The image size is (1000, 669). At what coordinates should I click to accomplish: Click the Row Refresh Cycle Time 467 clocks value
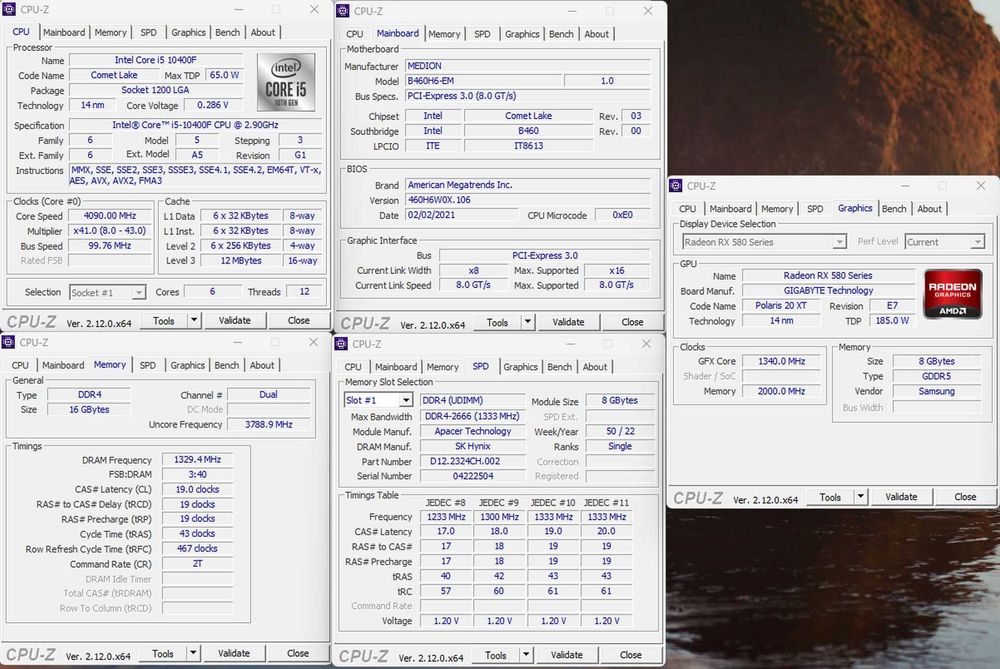click(x=197, y=548)
